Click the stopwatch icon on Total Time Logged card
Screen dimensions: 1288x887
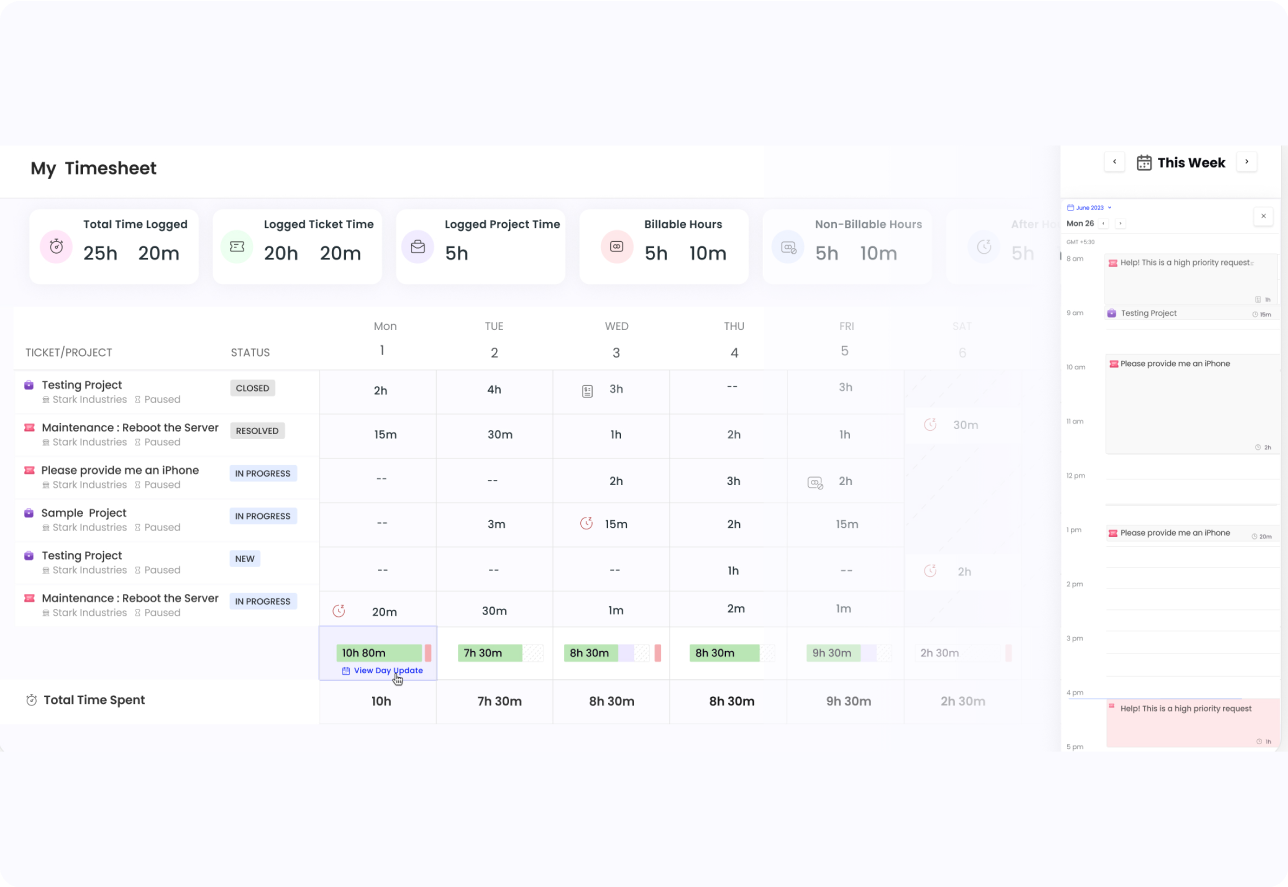click(x=56, y=246)
